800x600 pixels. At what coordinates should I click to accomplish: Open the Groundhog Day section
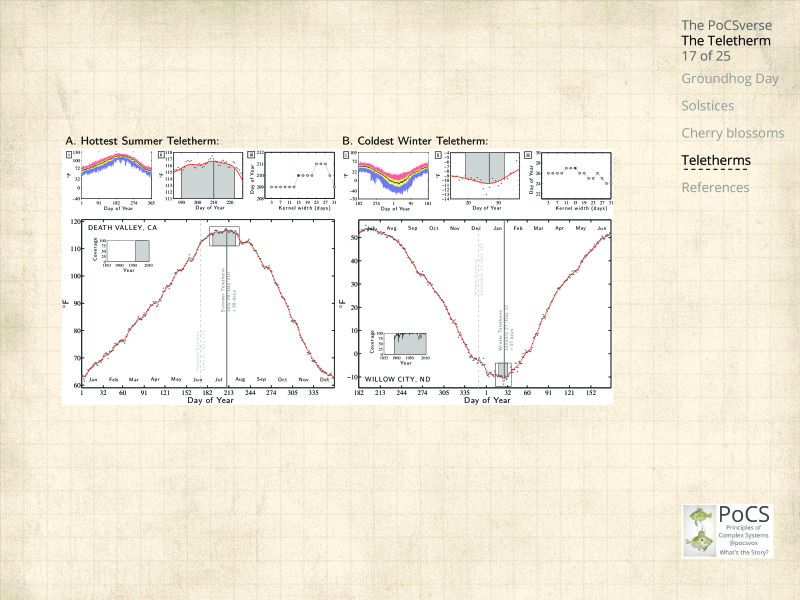point(715,78)
